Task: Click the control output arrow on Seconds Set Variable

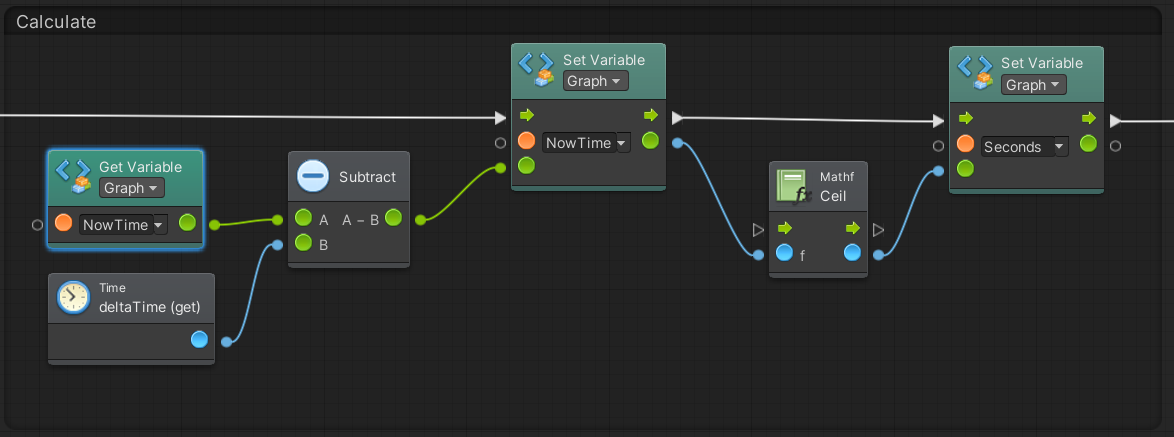Action: [x=1089, y=118]
